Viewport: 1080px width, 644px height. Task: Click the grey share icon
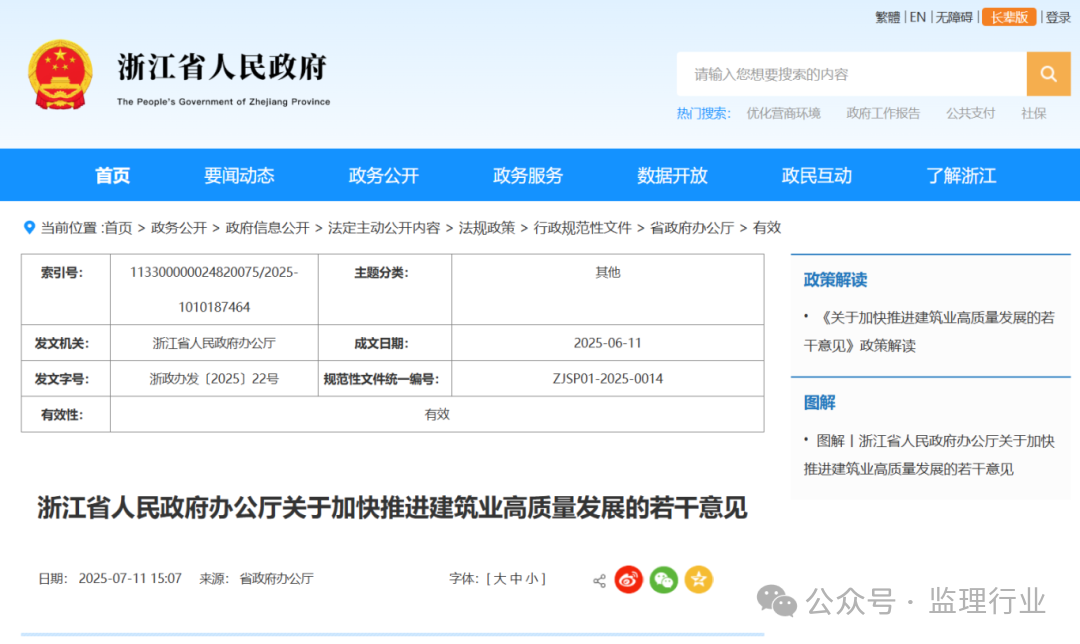click(599, 581)
